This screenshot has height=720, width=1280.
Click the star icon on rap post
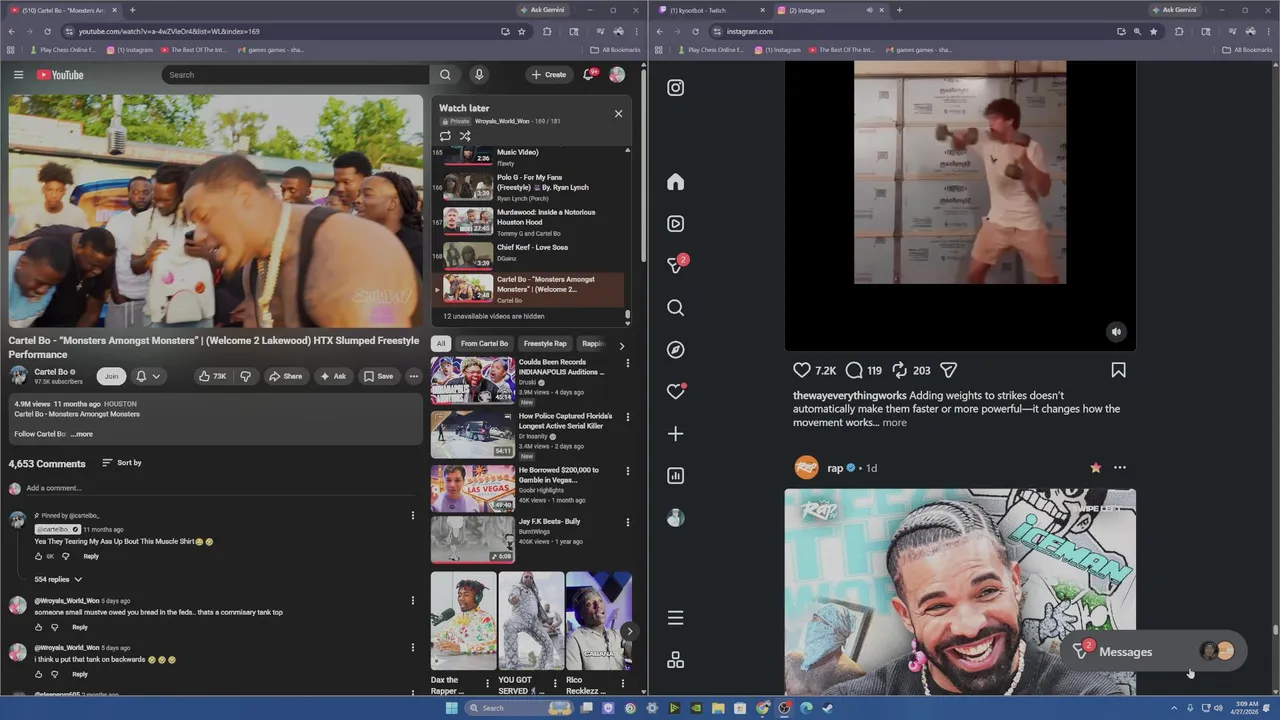tap(1096, 468)
